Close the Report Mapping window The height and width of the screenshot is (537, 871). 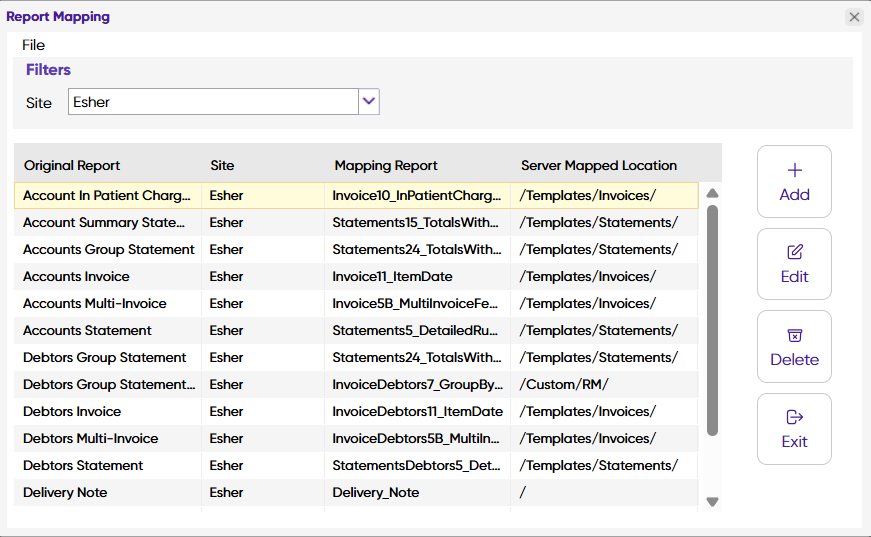point(854,17)
